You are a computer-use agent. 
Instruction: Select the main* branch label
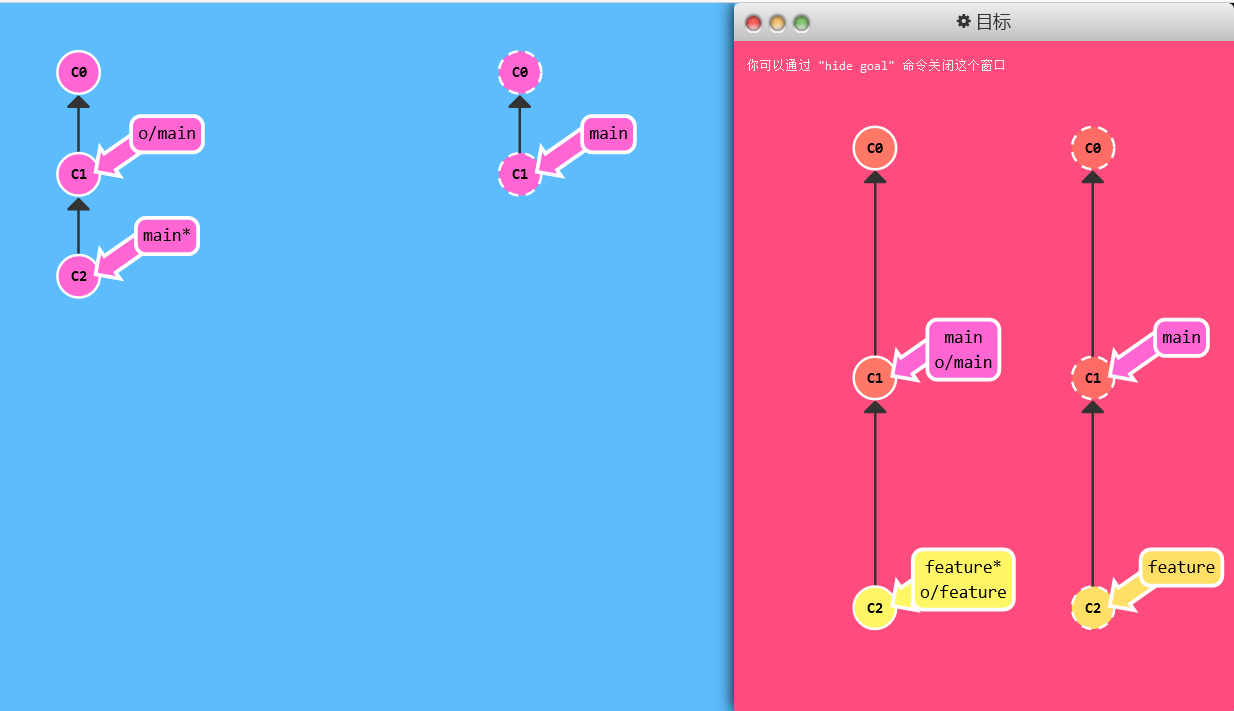[x=166, y=236]
